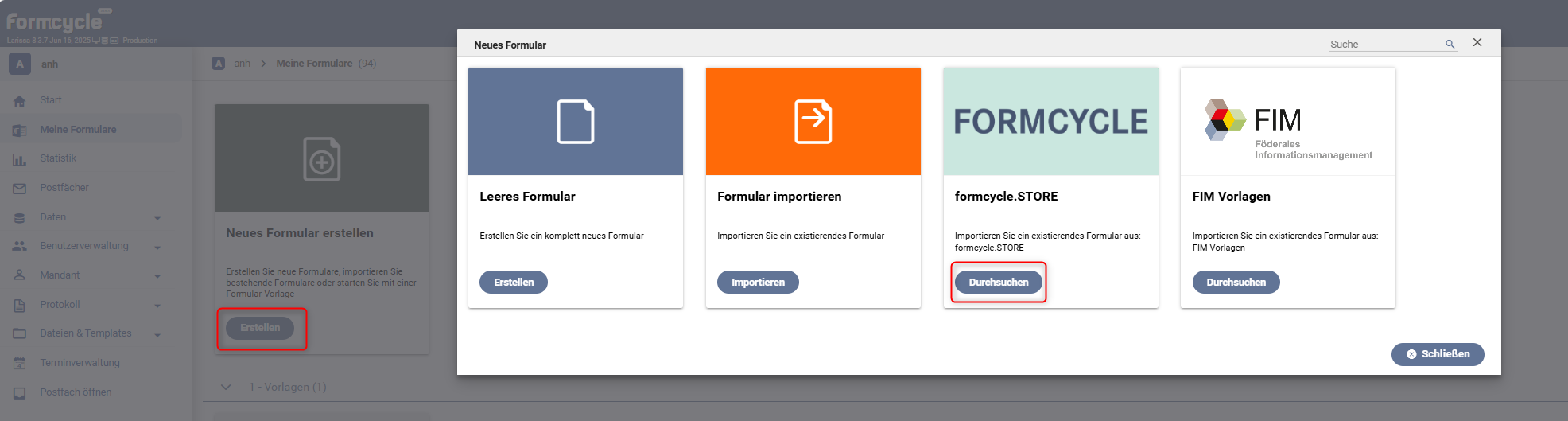Open Meine Formulare in sidebar
This screenshot has width=1568, height=421.
point(78,130)
